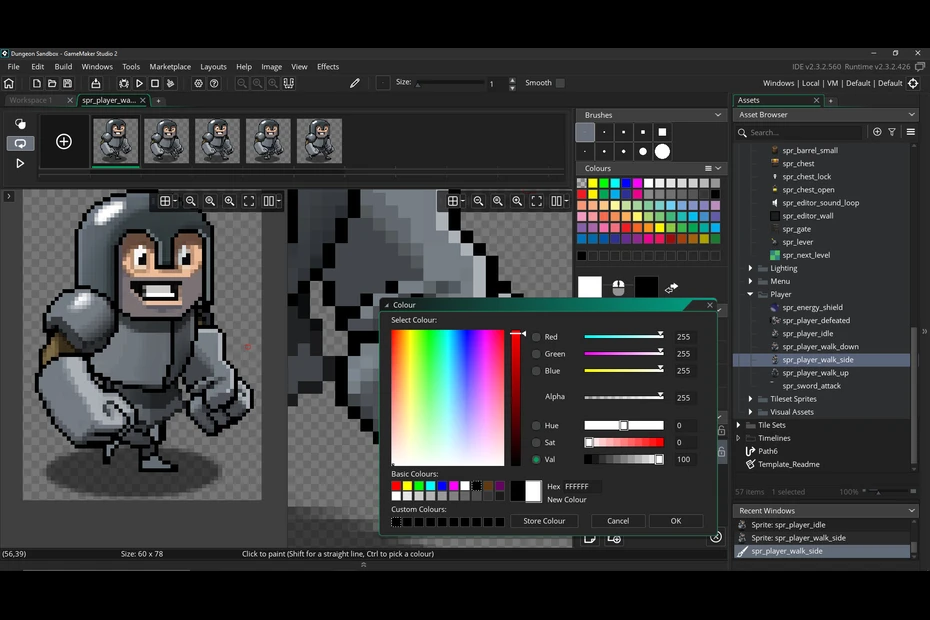Zoom out on the left canvas
The height and width of the screenshot is (620, 930).
click(x=190, y=201)
